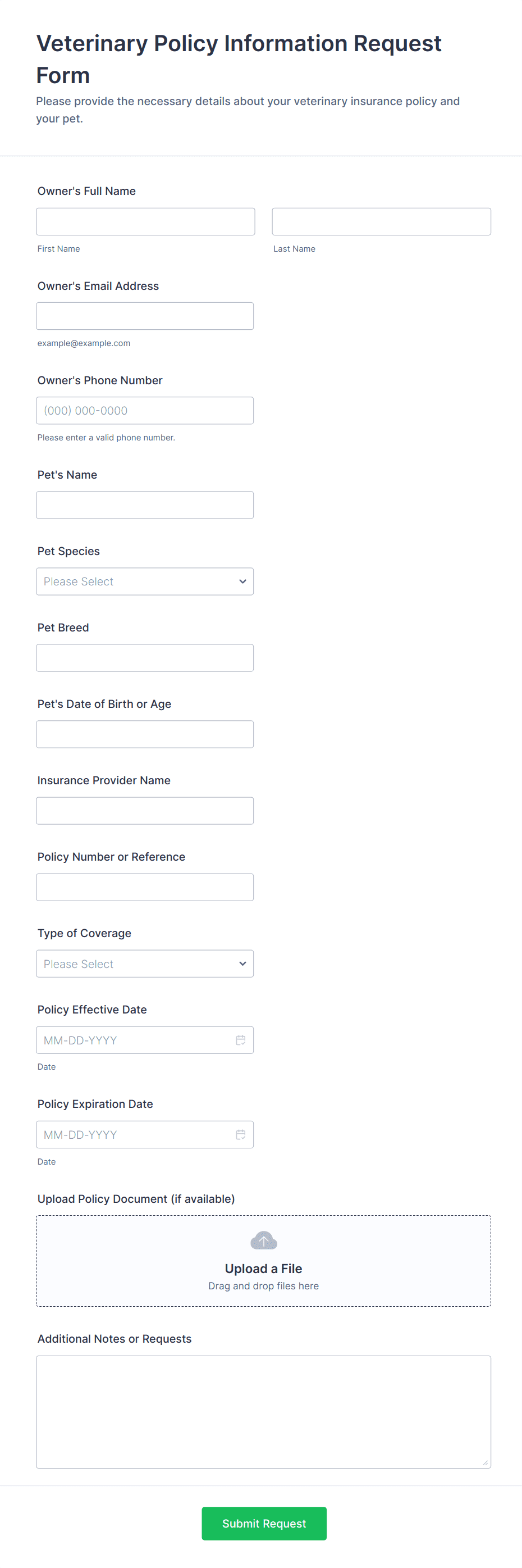The width and height of the screenshot is (522, 1568).
Task: Open the Type of Coverage dropdown
Action: (x=144, y=963)
